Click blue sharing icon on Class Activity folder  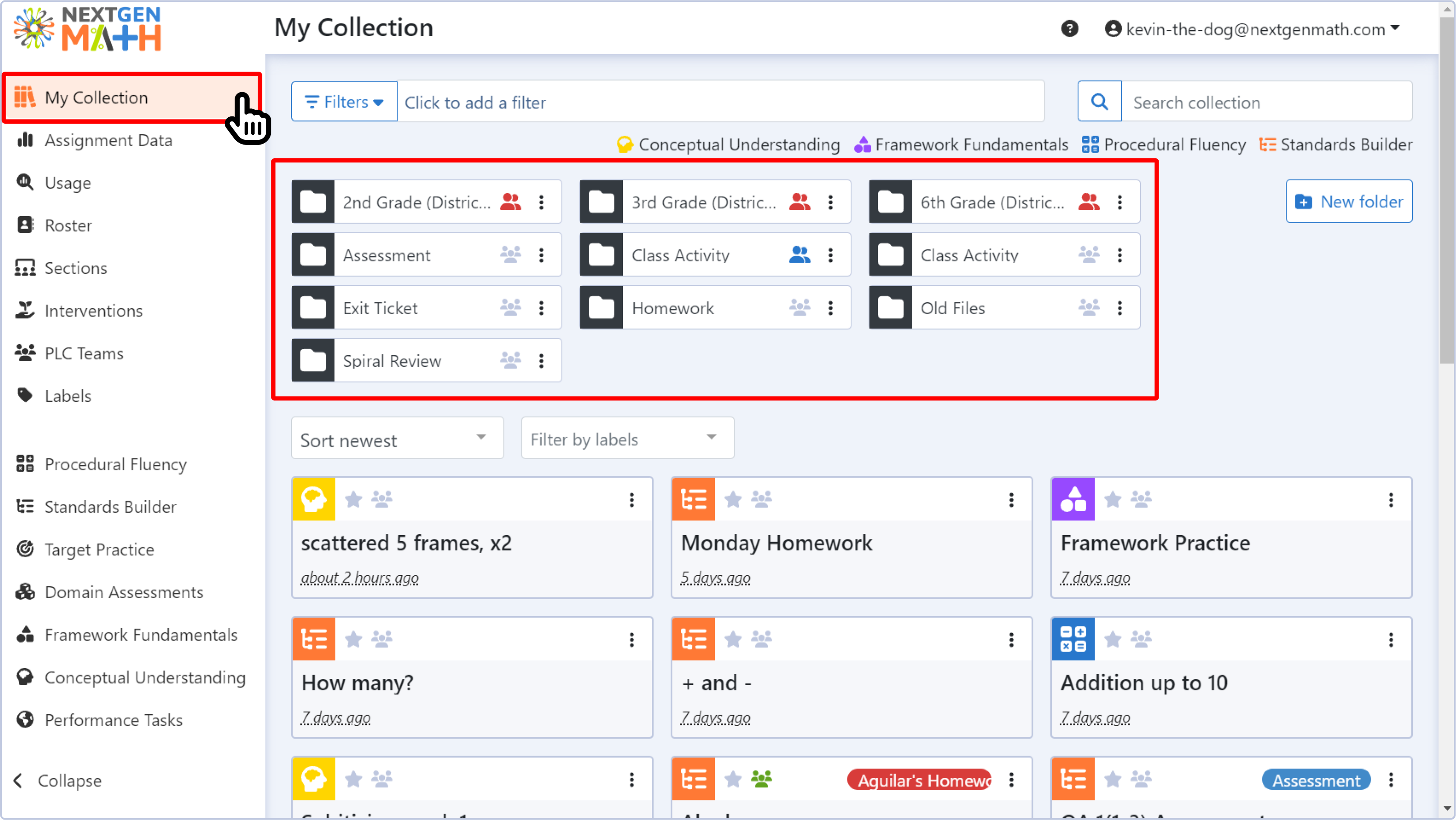pyautogui.click(x=799, y=255)
